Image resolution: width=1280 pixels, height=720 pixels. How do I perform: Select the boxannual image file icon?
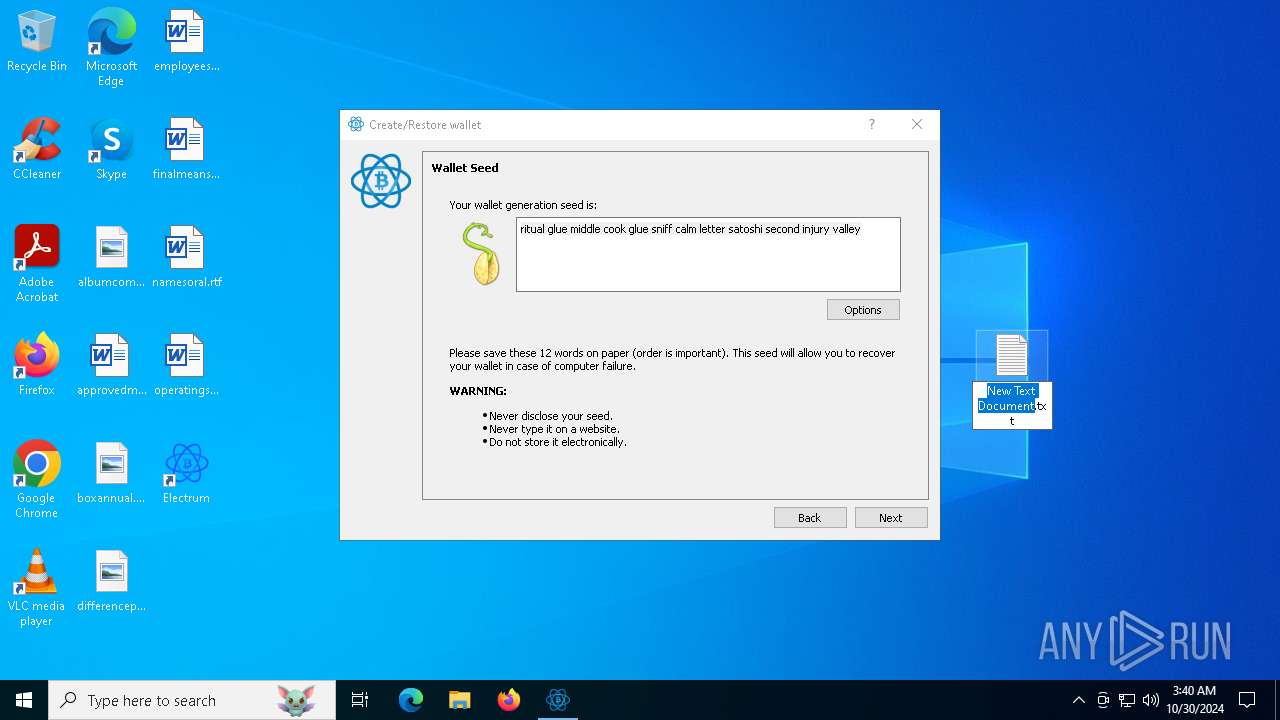click(x=111, y=474)
